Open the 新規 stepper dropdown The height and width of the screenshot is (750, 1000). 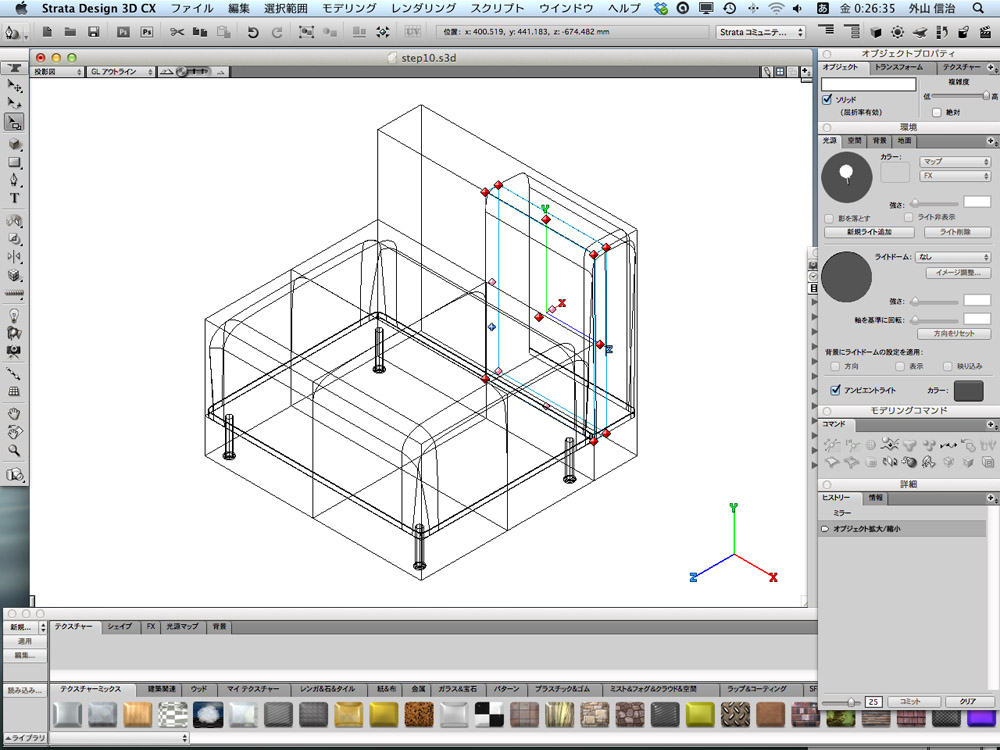[43, 628]
